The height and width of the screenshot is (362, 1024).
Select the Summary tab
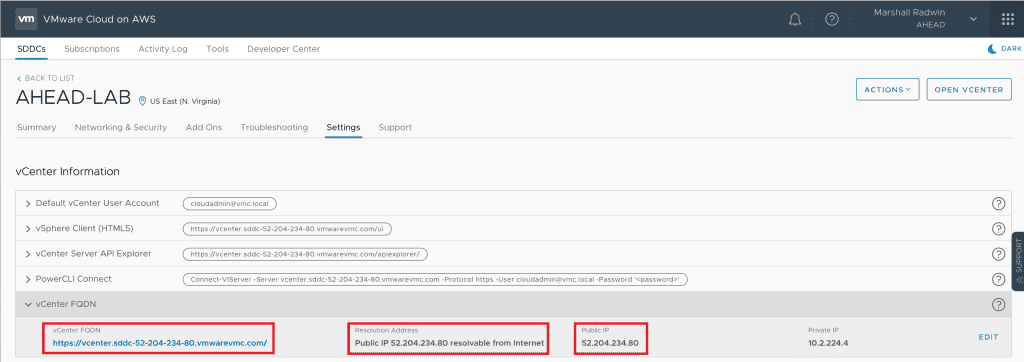click(37, 127)
